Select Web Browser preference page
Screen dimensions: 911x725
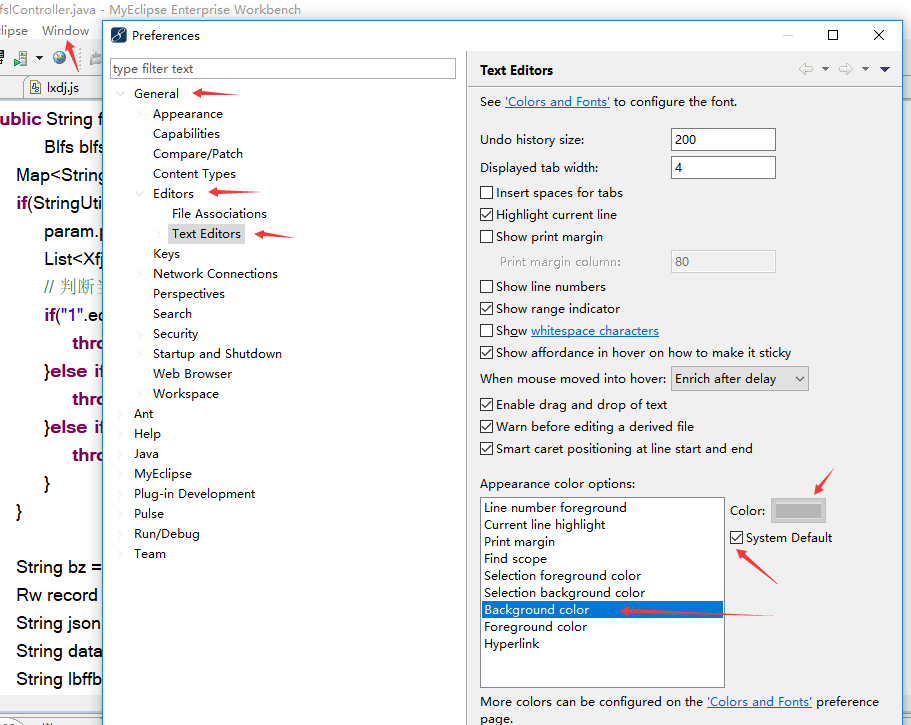[x=192, y=374]
